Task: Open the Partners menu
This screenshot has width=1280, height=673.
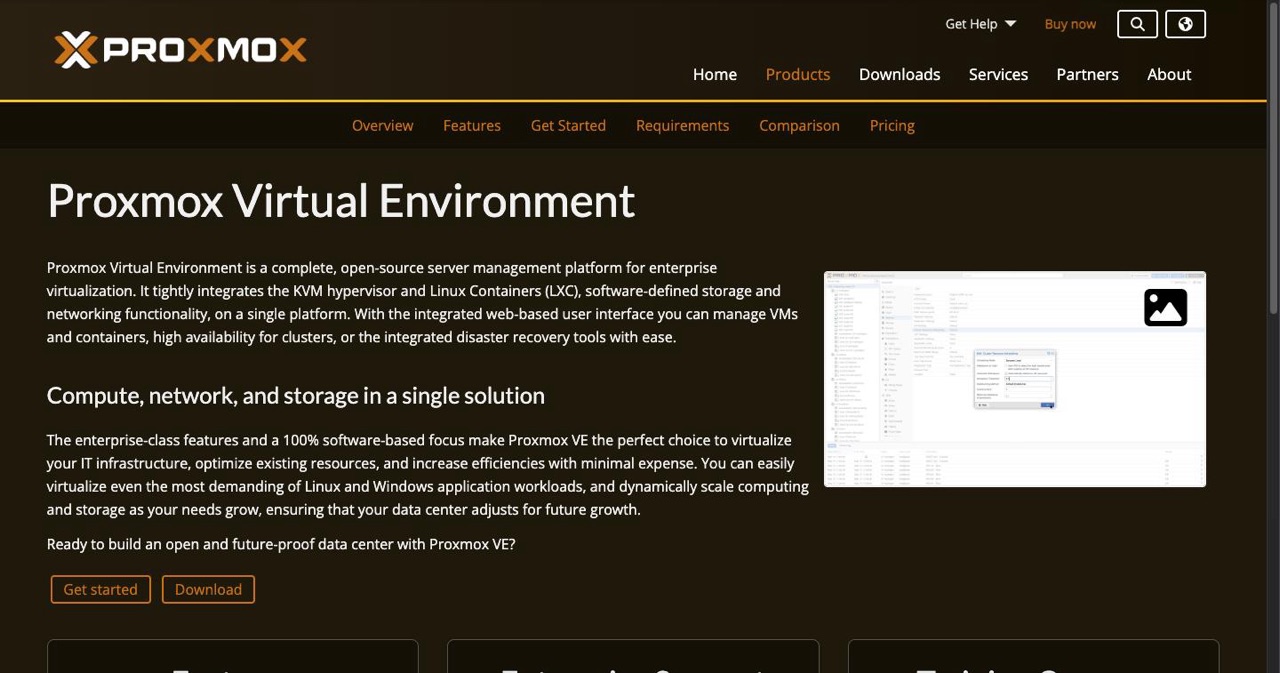Action: coord(1088,74)
